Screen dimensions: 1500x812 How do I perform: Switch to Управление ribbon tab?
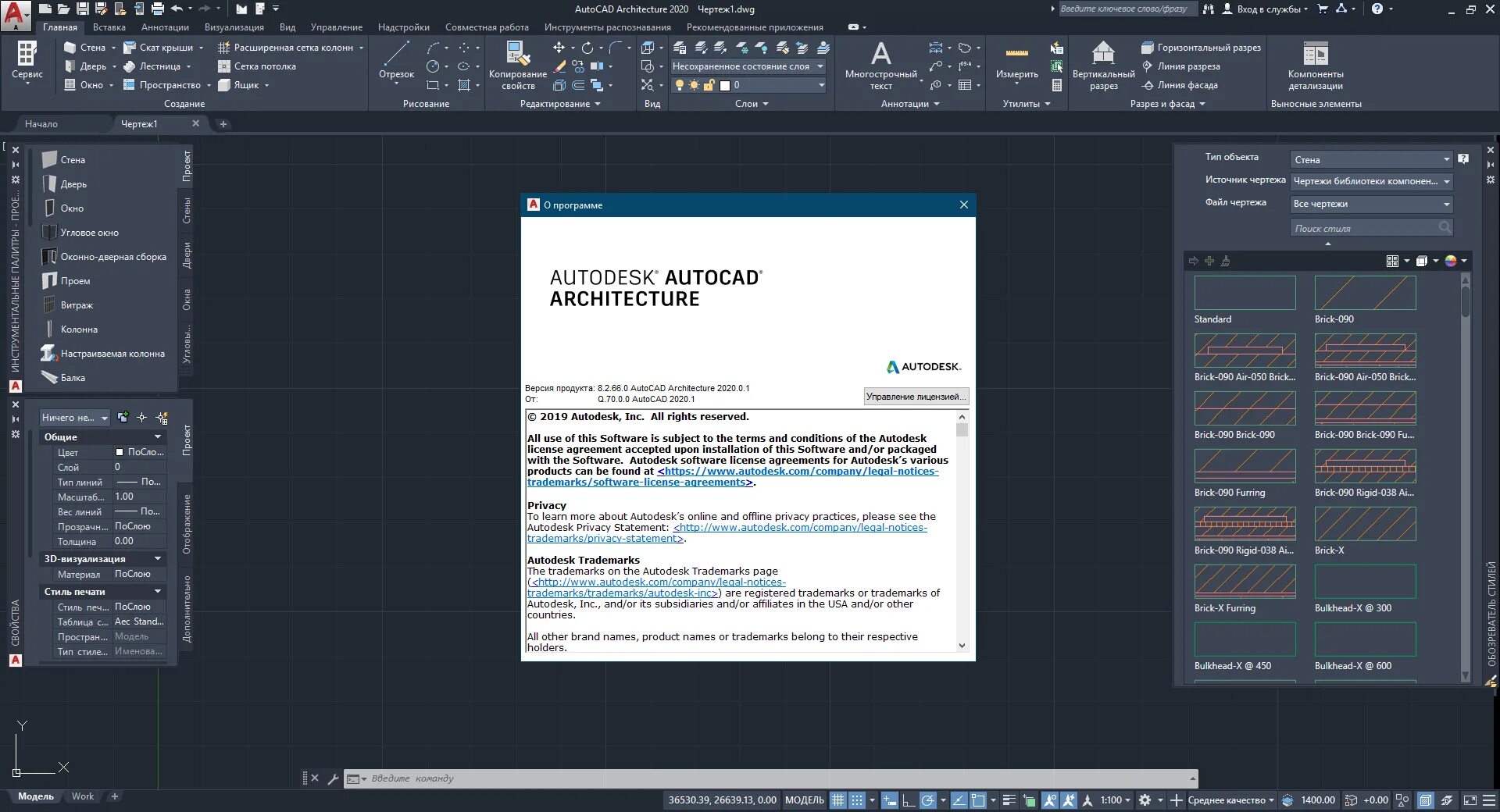337,27
